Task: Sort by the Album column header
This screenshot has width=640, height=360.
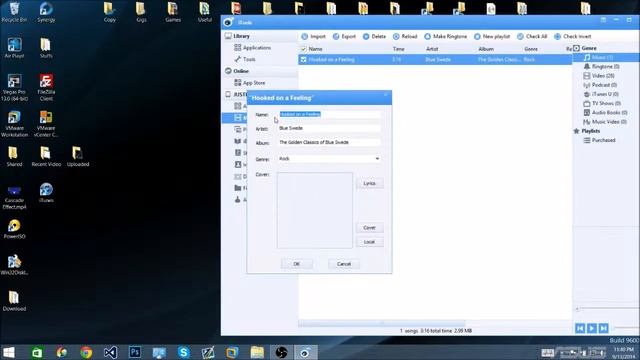Action: (486, 49)
